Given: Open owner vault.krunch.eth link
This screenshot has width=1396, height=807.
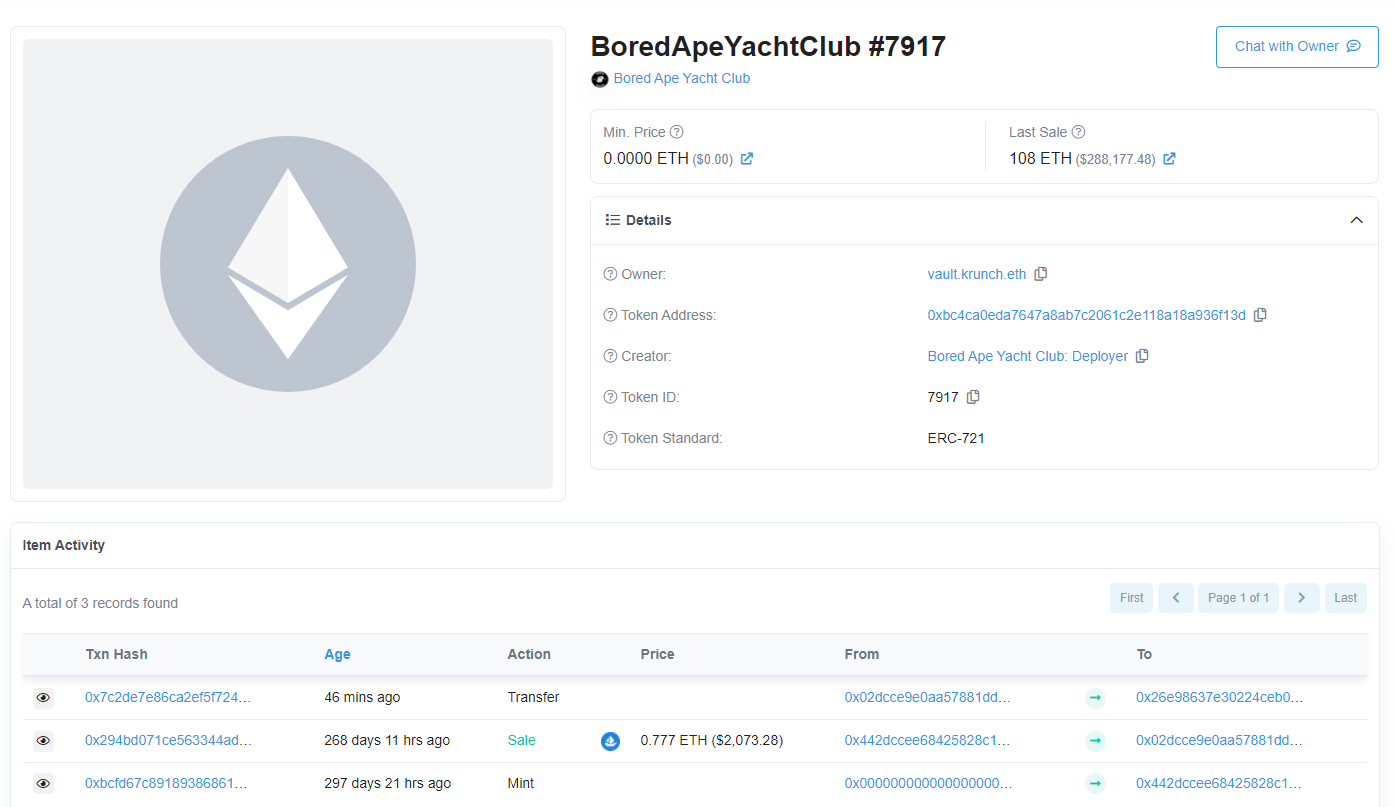Looking at the screenshot, I should [x=977, y=274].
